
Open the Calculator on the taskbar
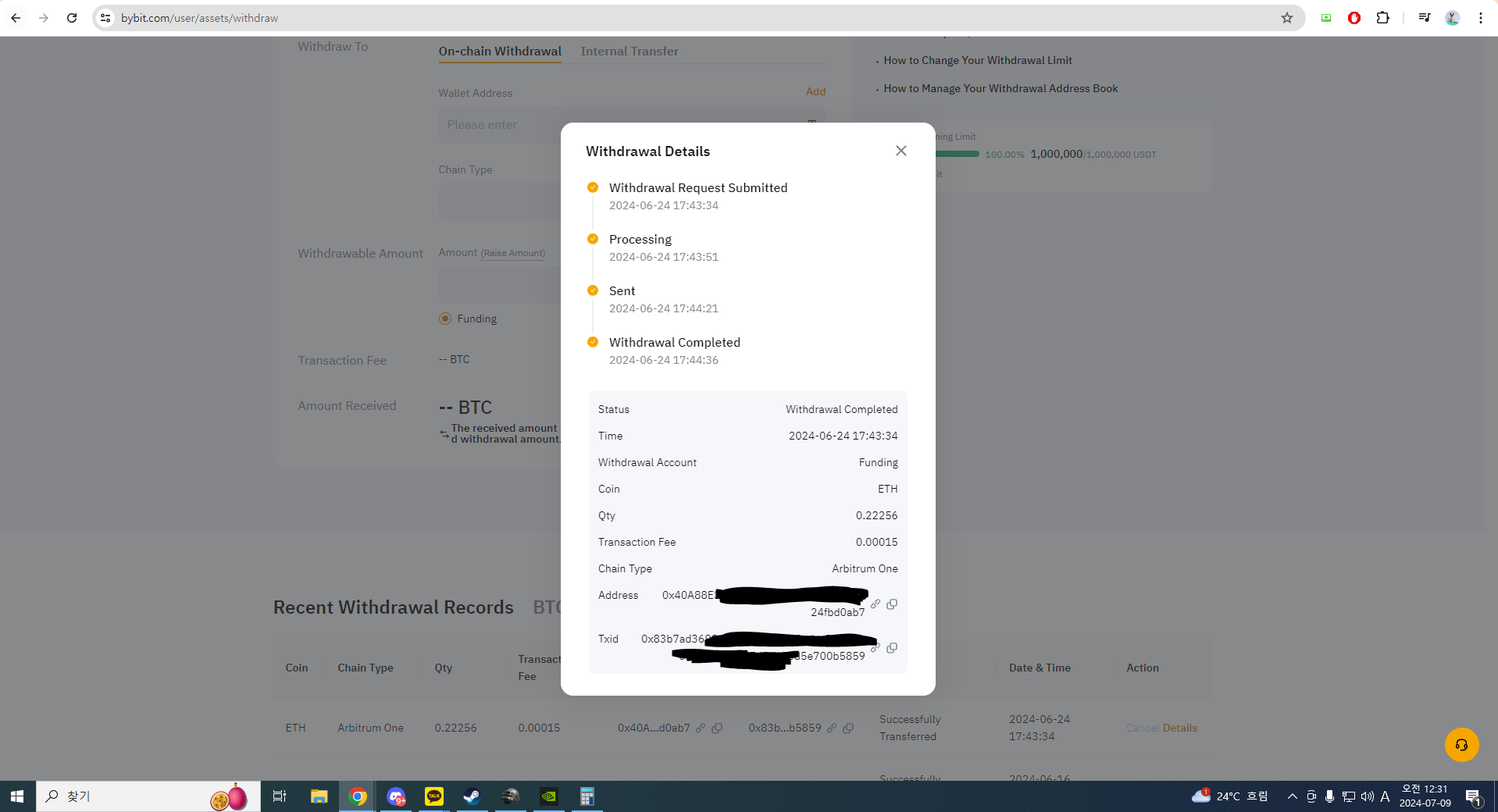[x=587, y=796]
